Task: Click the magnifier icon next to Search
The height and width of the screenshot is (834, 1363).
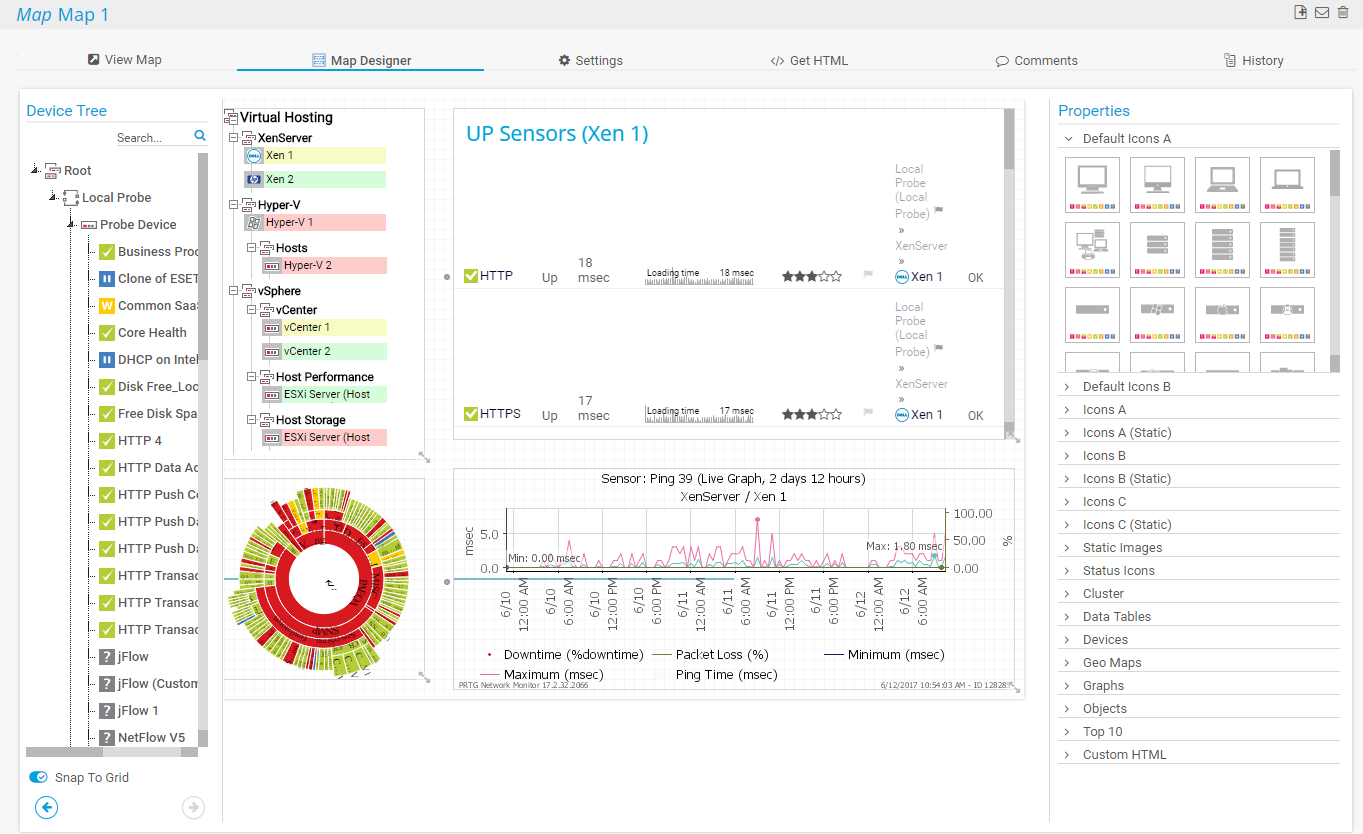Action: (200, 136)
